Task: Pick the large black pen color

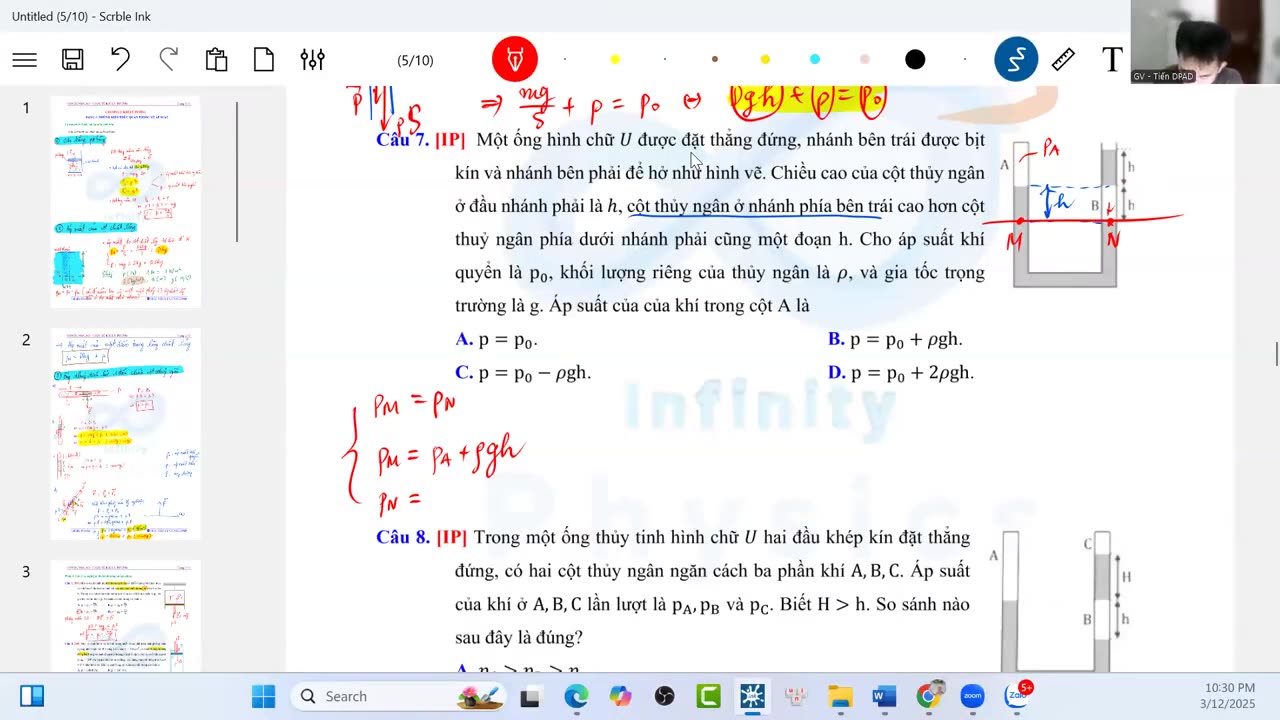Action: (915, 60)
